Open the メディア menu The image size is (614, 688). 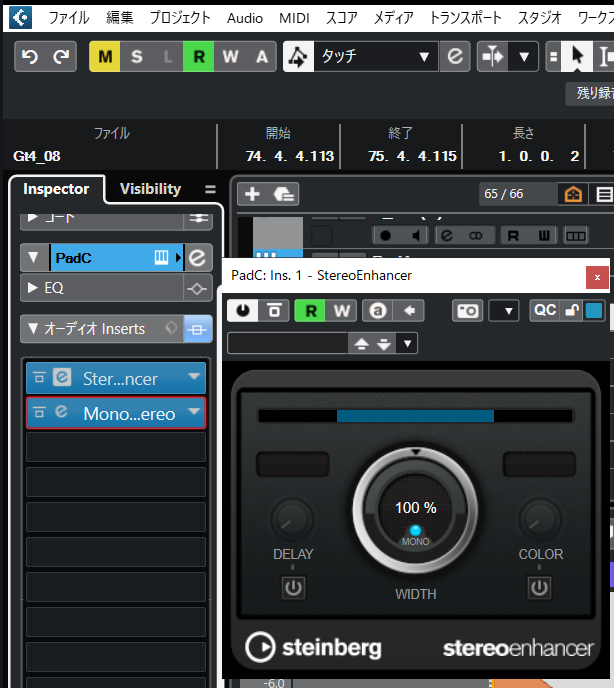coord(393,18)
